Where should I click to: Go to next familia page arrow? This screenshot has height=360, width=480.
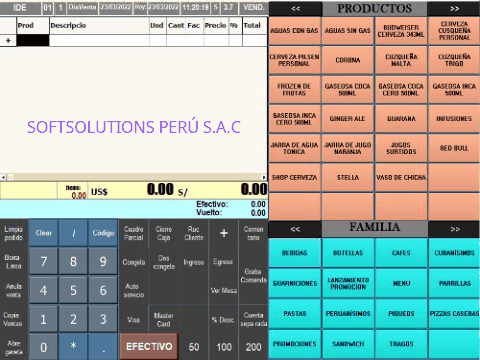(454, 229)
